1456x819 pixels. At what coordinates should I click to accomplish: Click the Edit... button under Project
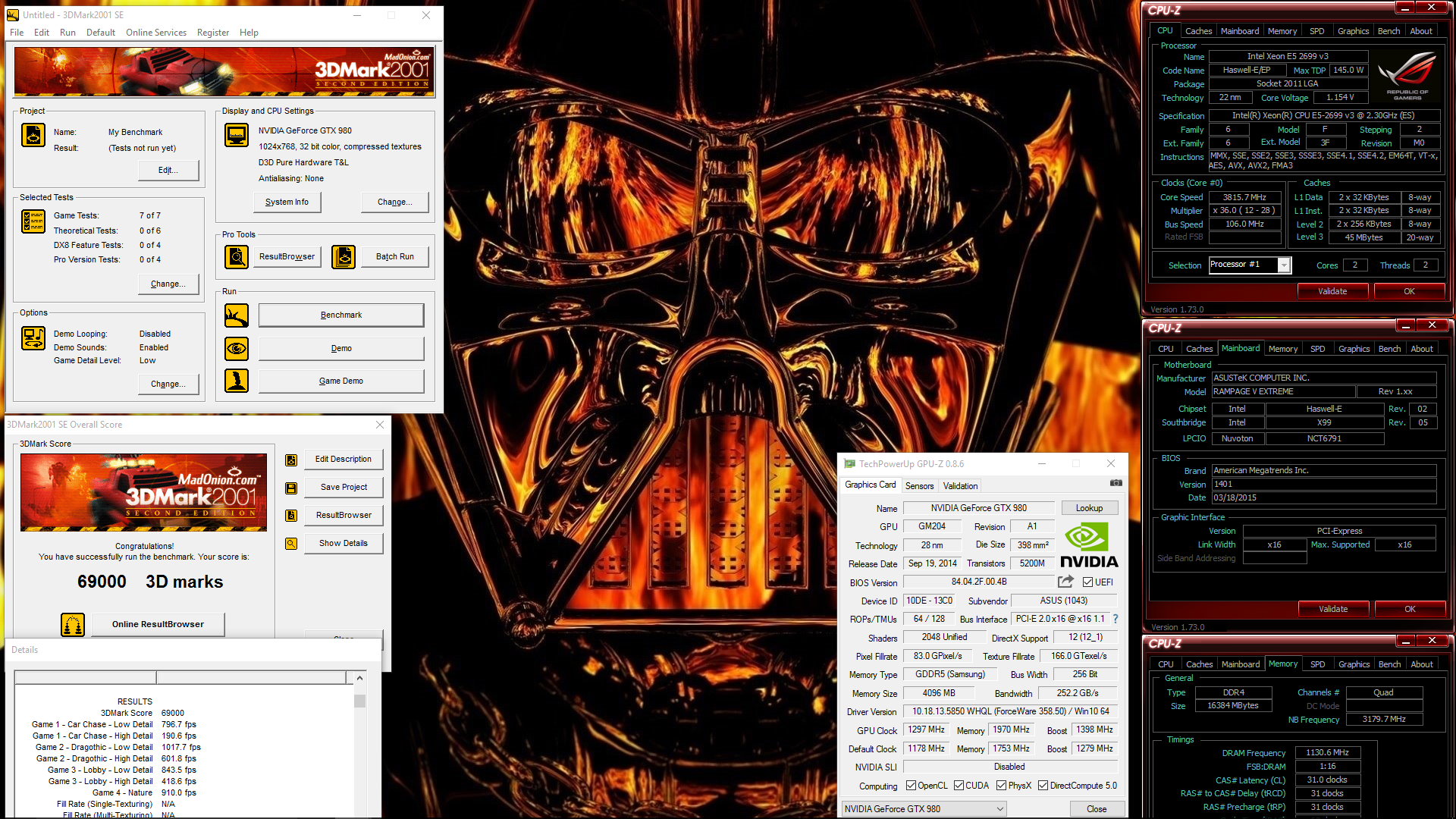[168, 171]
